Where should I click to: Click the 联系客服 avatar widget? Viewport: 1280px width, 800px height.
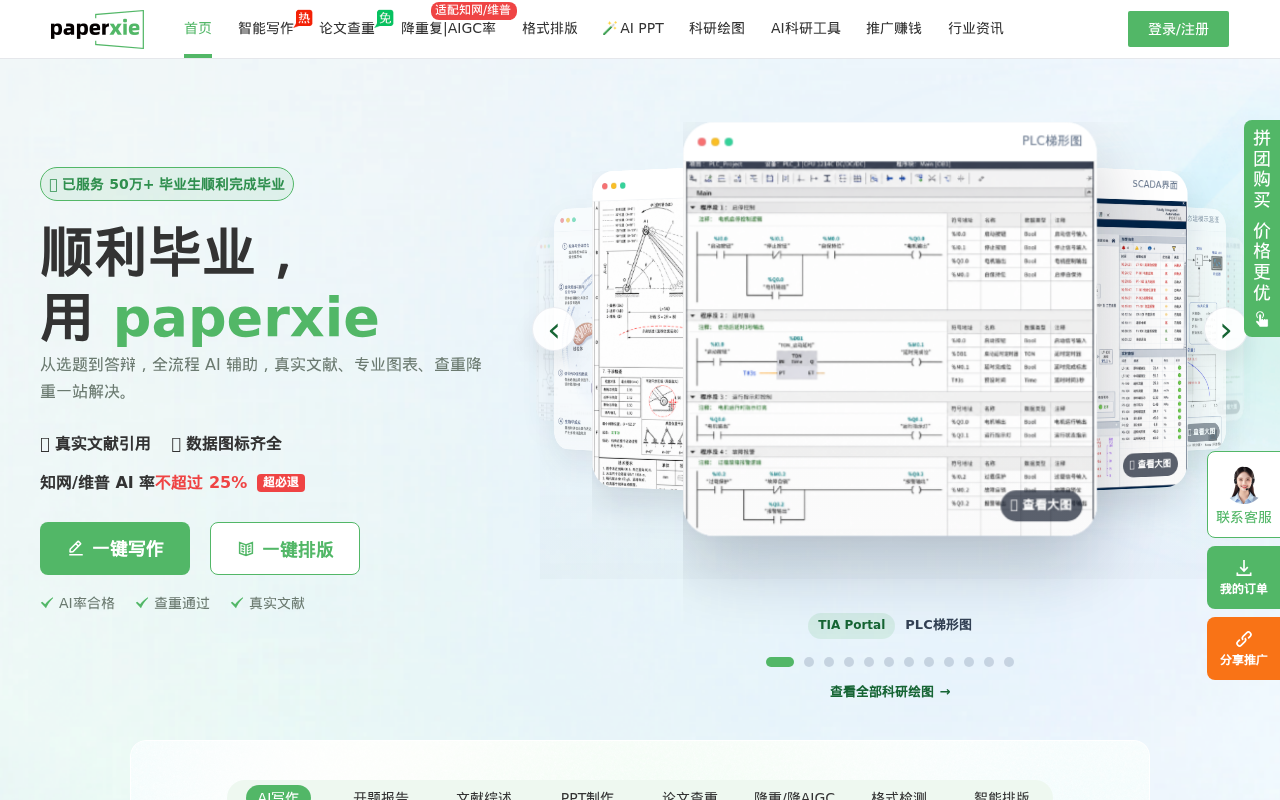click(1244, 494)
